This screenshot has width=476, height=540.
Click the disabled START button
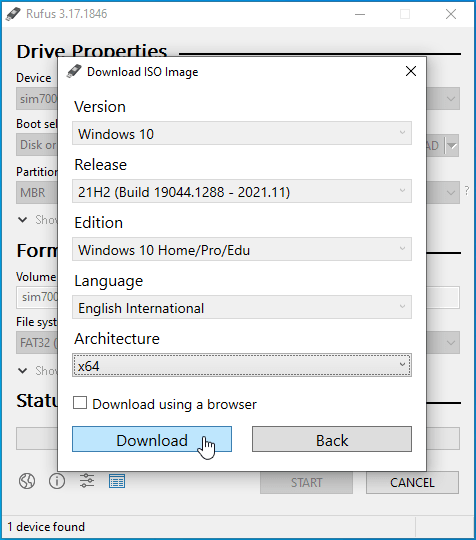pos(306,482)
